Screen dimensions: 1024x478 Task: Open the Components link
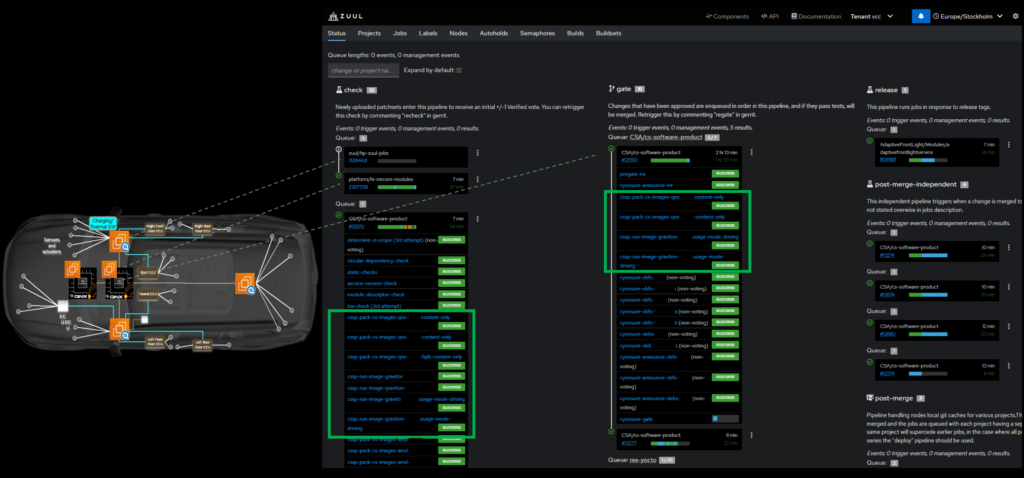[x=727, y=16]
